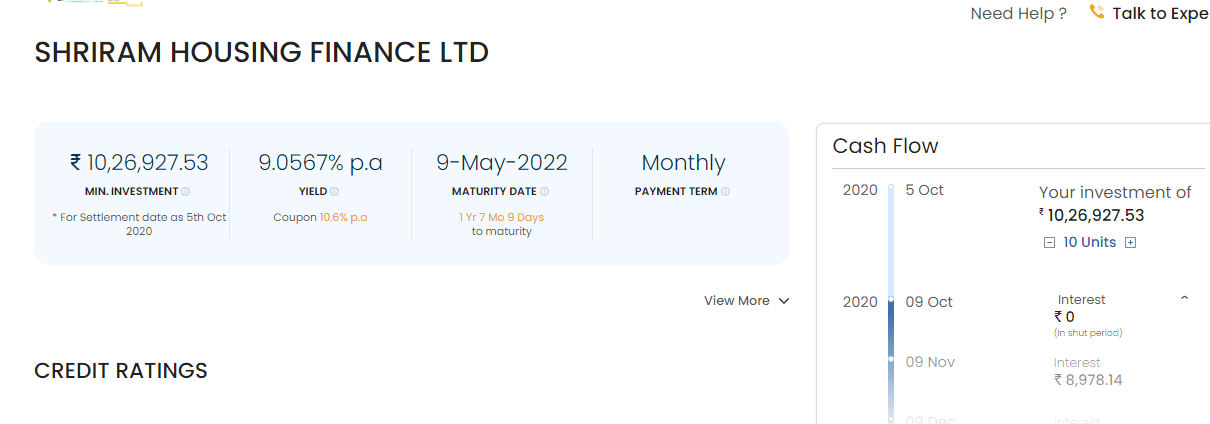Decrease units with the minus icon

(x=1049, y=242)
